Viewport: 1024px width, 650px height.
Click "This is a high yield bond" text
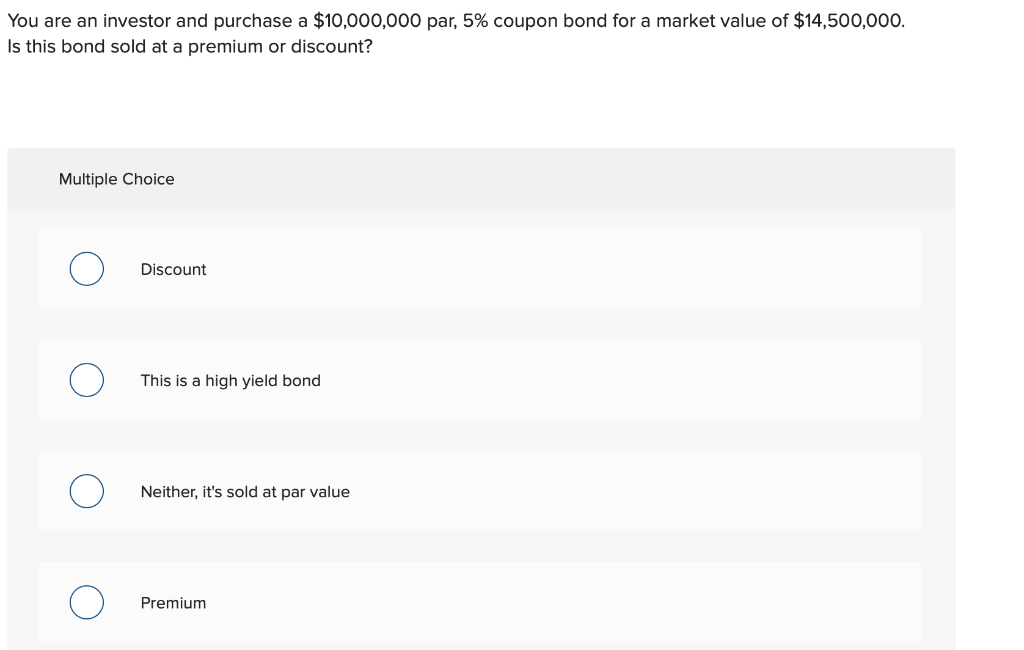pos(230,380)
